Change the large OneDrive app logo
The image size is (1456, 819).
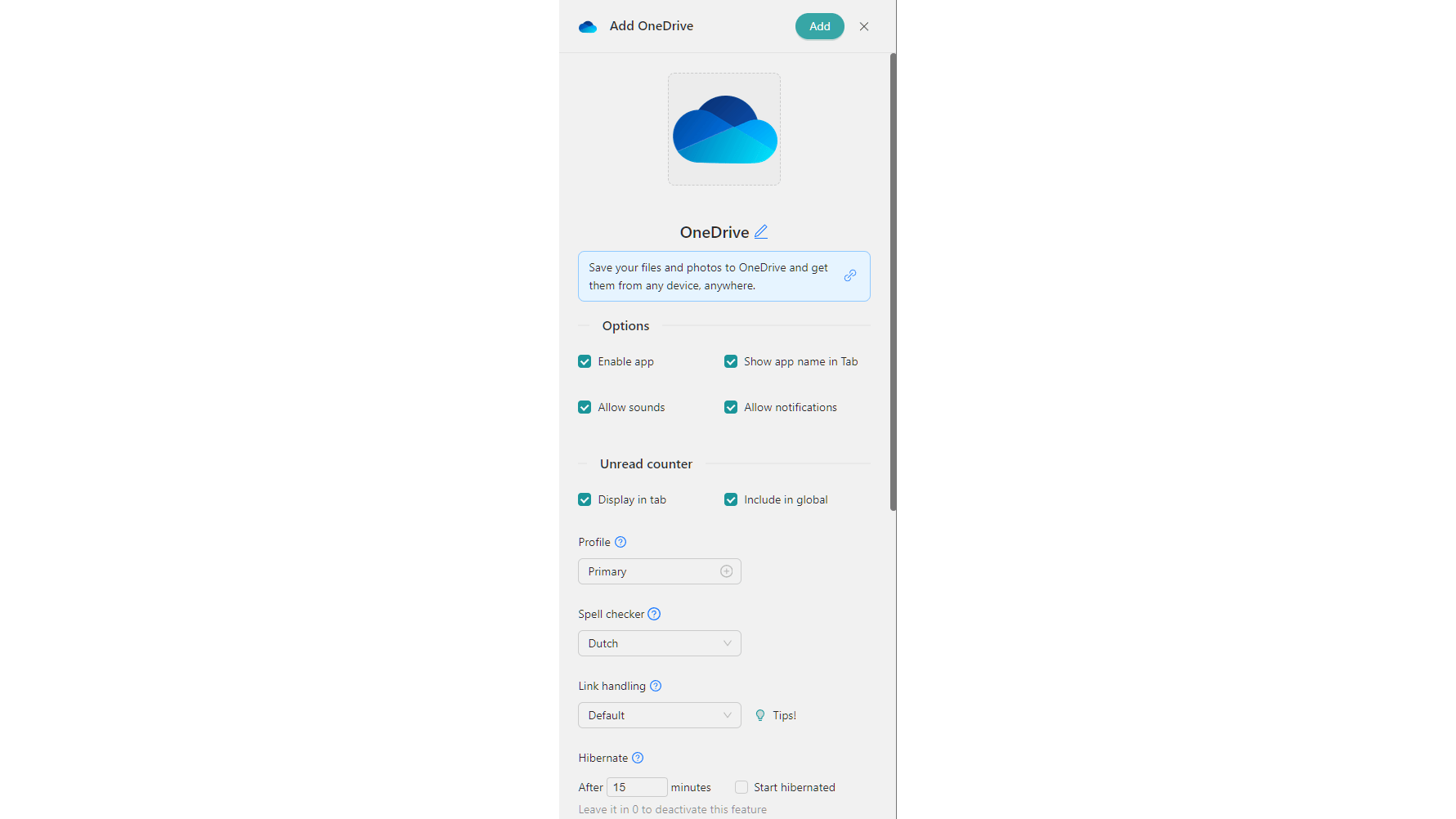(x=724, y=129)
